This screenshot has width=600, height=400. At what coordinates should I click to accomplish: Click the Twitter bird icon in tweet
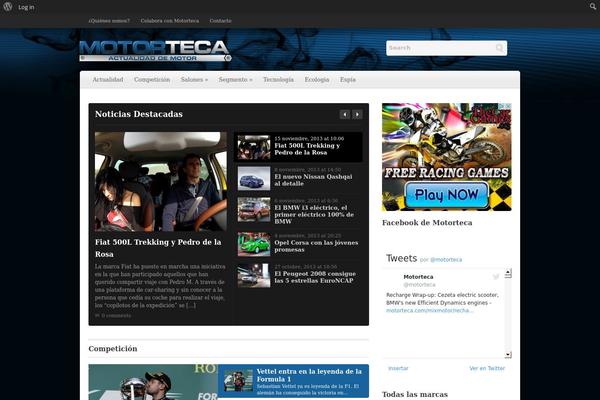pyautogui.click(x=496, y=277)
